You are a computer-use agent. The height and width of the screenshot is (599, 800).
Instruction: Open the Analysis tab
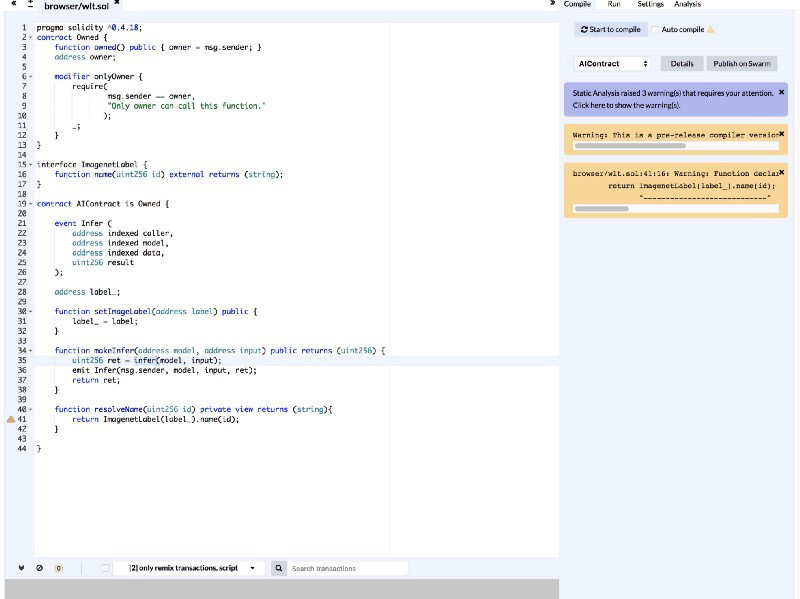687,4
